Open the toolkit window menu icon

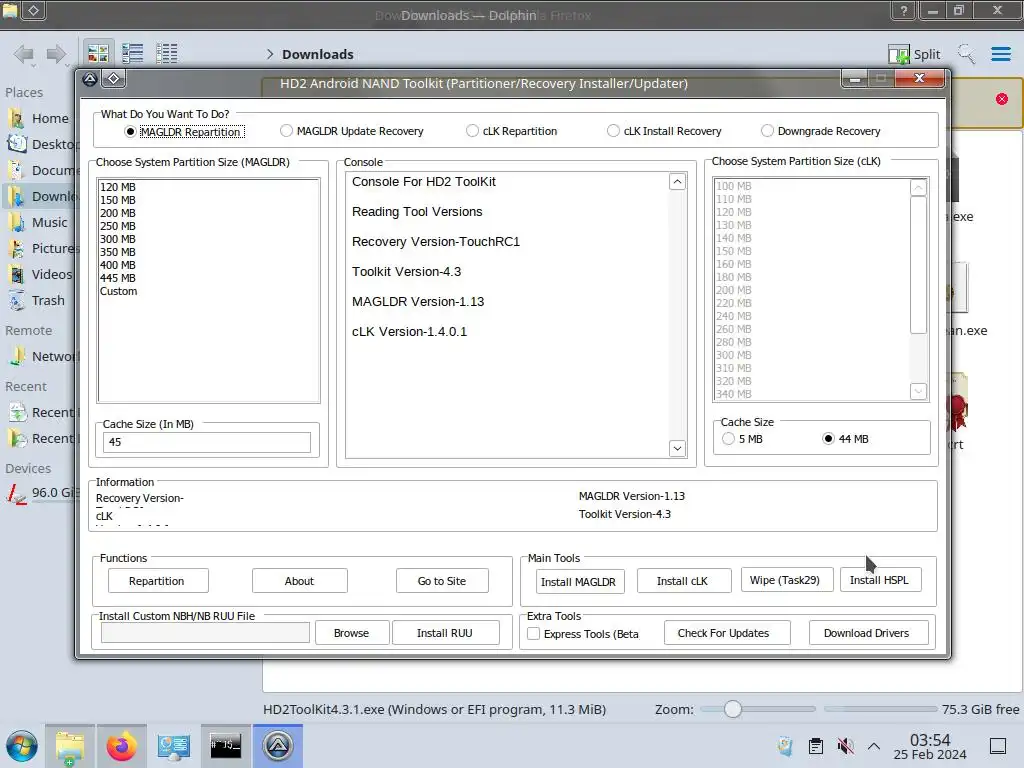pyautogui.click(x=90, y=80)
